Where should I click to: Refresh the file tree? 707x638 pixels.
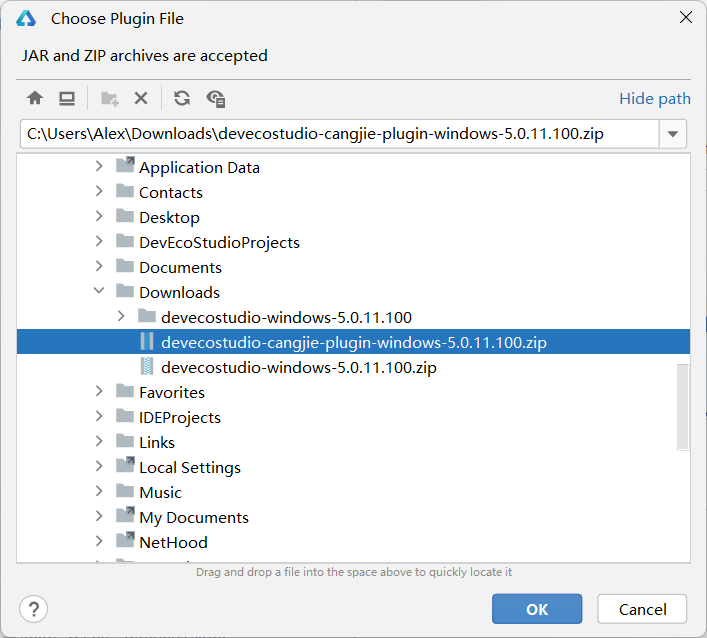point(182,98)
